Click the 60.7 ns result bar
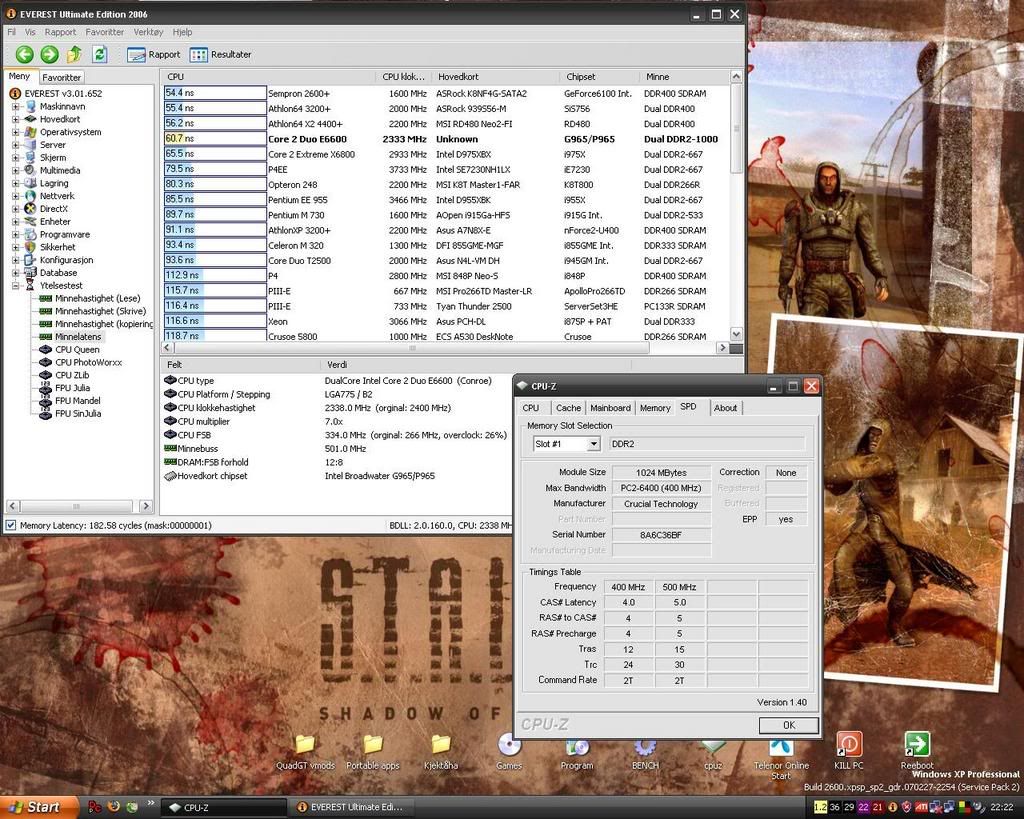The height and width of the screenshot is (819, 1024). [x=215, y=139]
